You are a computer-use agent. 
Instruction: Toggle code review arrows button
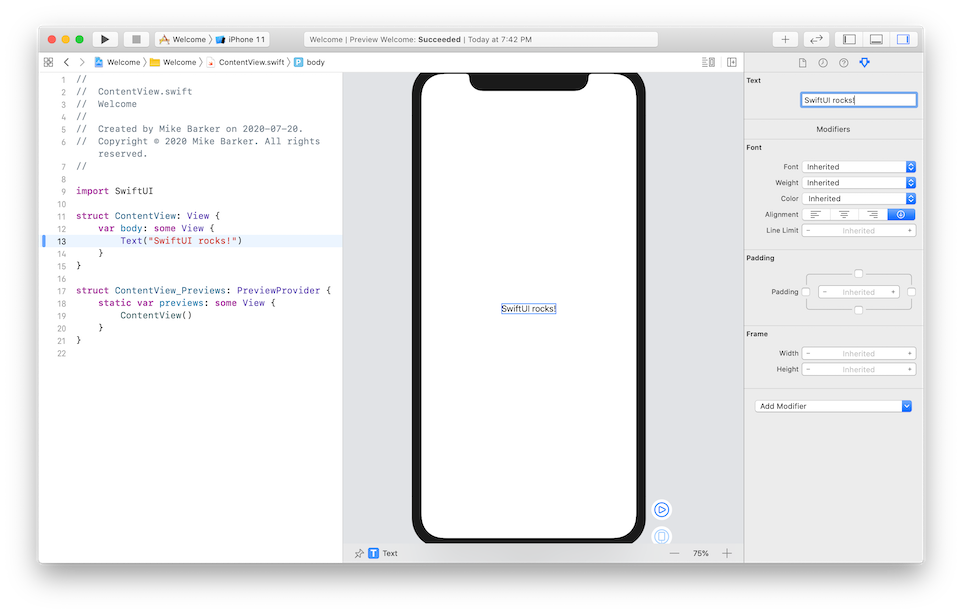[816, 39]
